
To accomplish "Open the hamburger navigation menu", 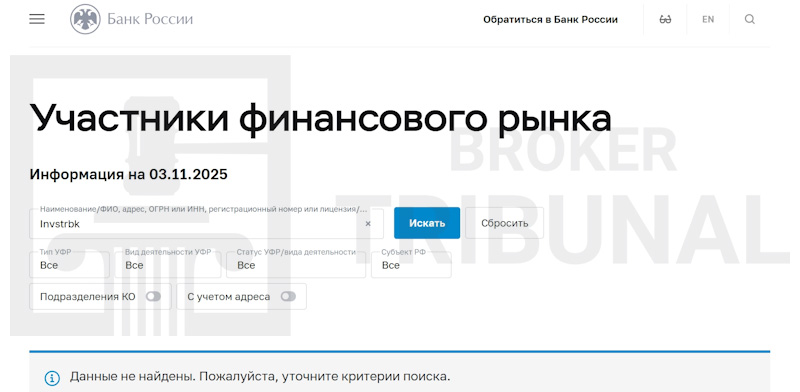I will point(37,19).
